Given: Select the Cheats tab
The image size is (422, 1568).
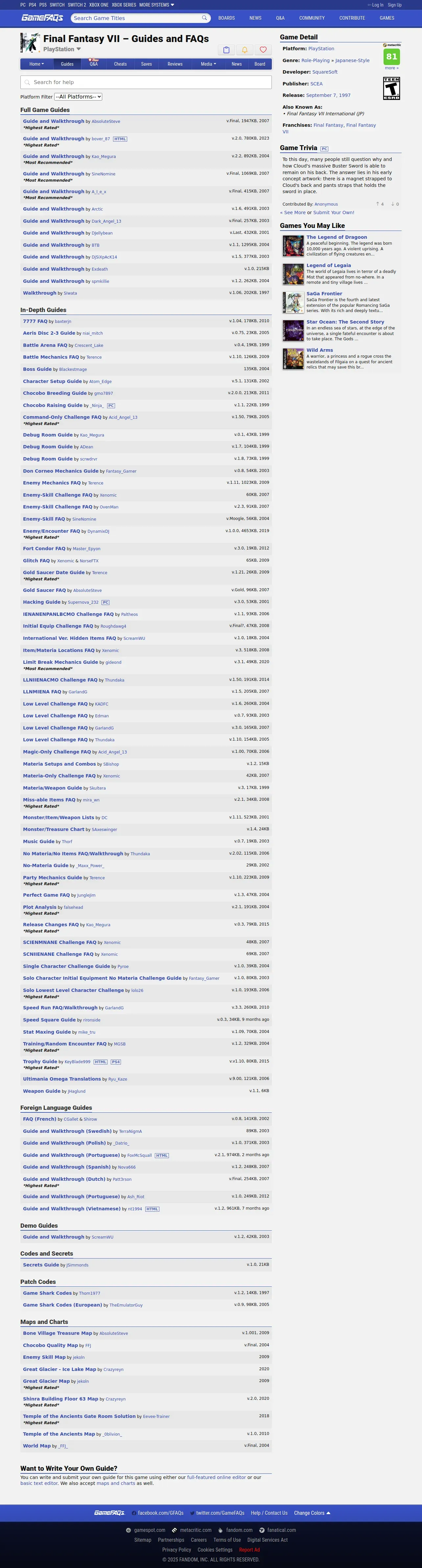Looking at the screenshot, I should [x=121, y=64].
